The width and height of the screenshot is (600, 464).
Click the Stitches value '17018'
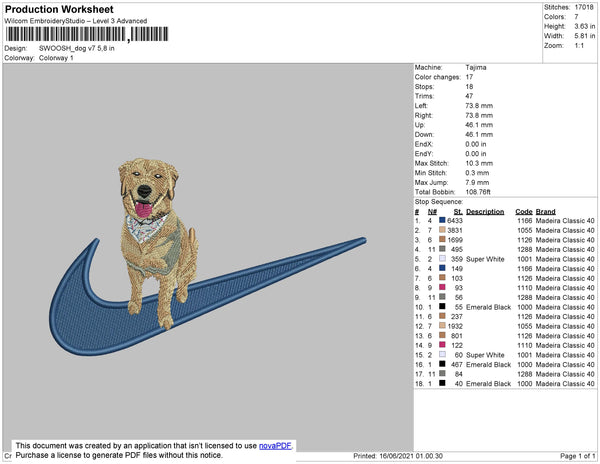click(x=584, y=7)
